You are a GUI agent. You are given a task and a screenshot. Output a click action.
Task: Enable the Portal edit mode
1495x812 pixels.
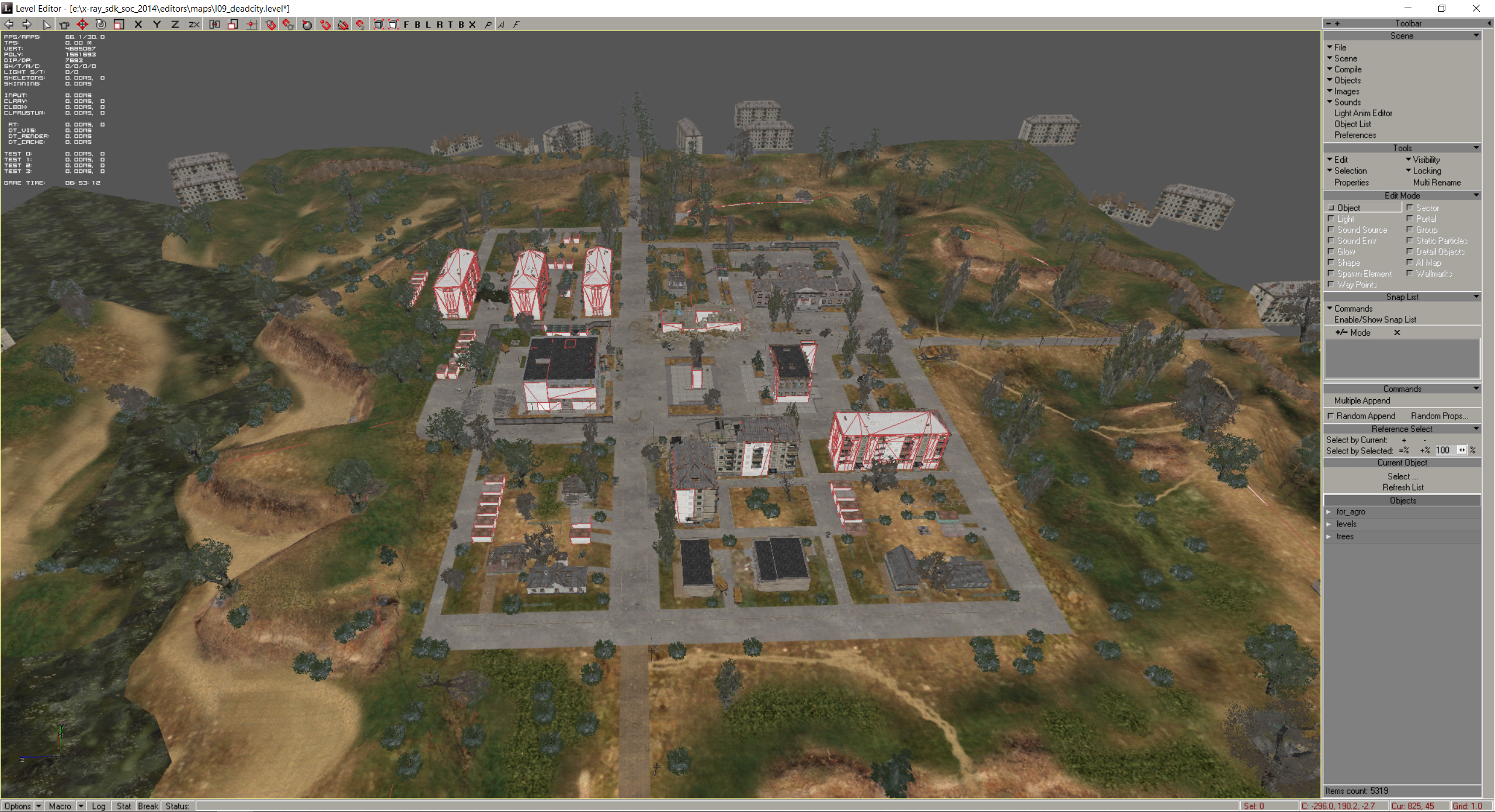(1421, 219)
